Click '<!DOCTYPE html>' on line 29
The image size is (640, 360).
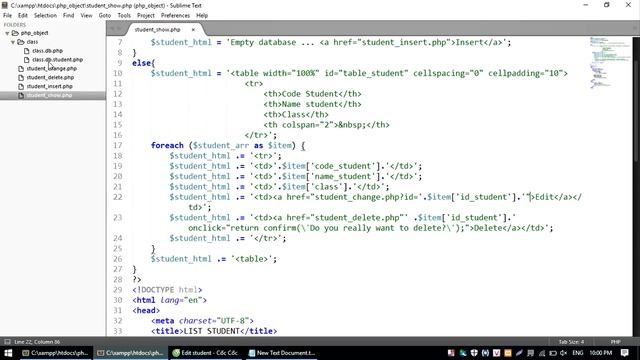click(x=167, y=290)
